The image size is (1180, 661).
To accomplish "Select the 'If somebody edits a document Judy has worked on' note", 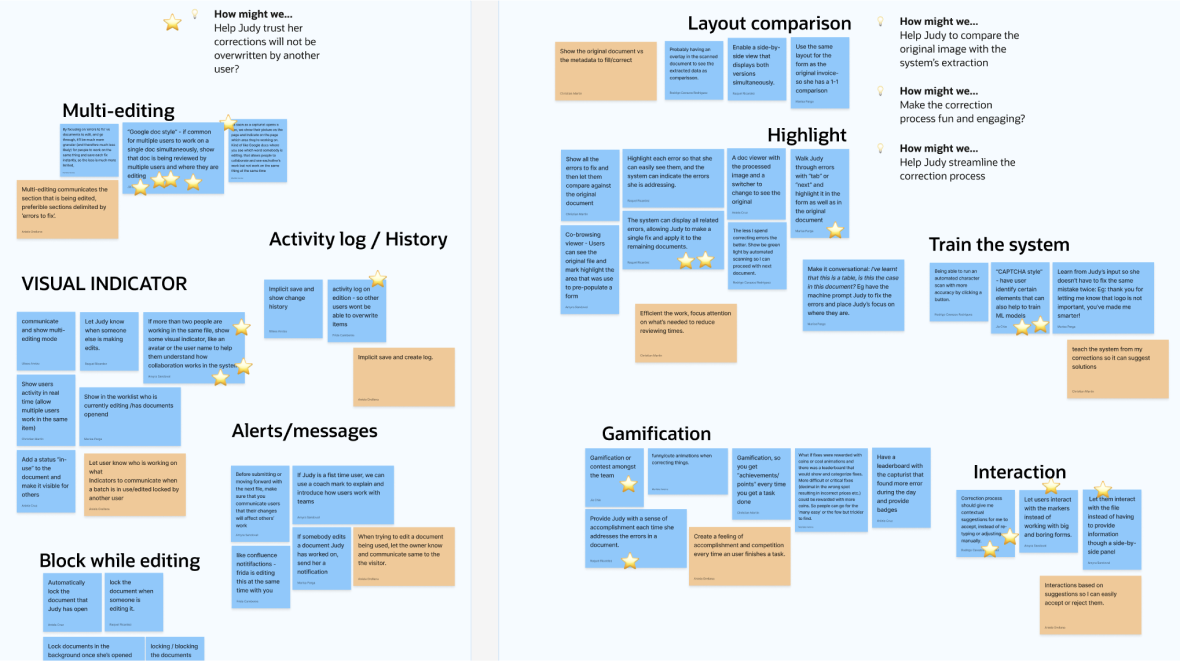I will (321, 559).
